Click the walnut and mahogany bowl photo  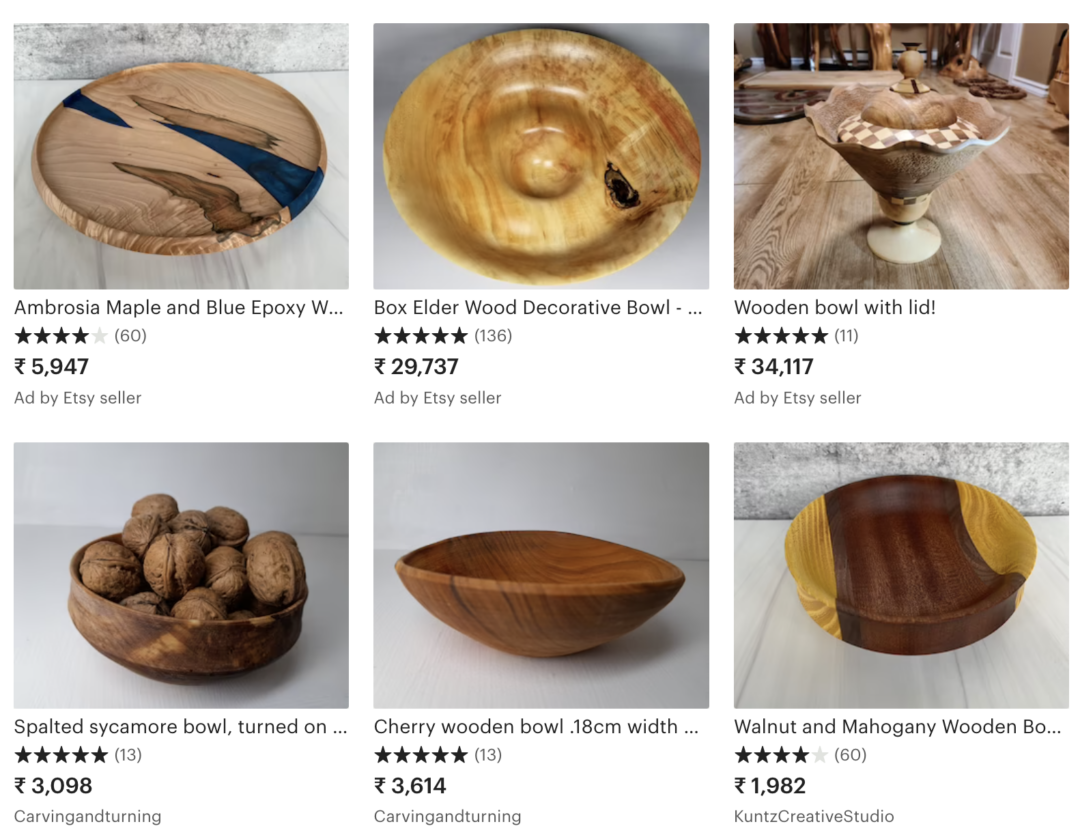(900, 572)
